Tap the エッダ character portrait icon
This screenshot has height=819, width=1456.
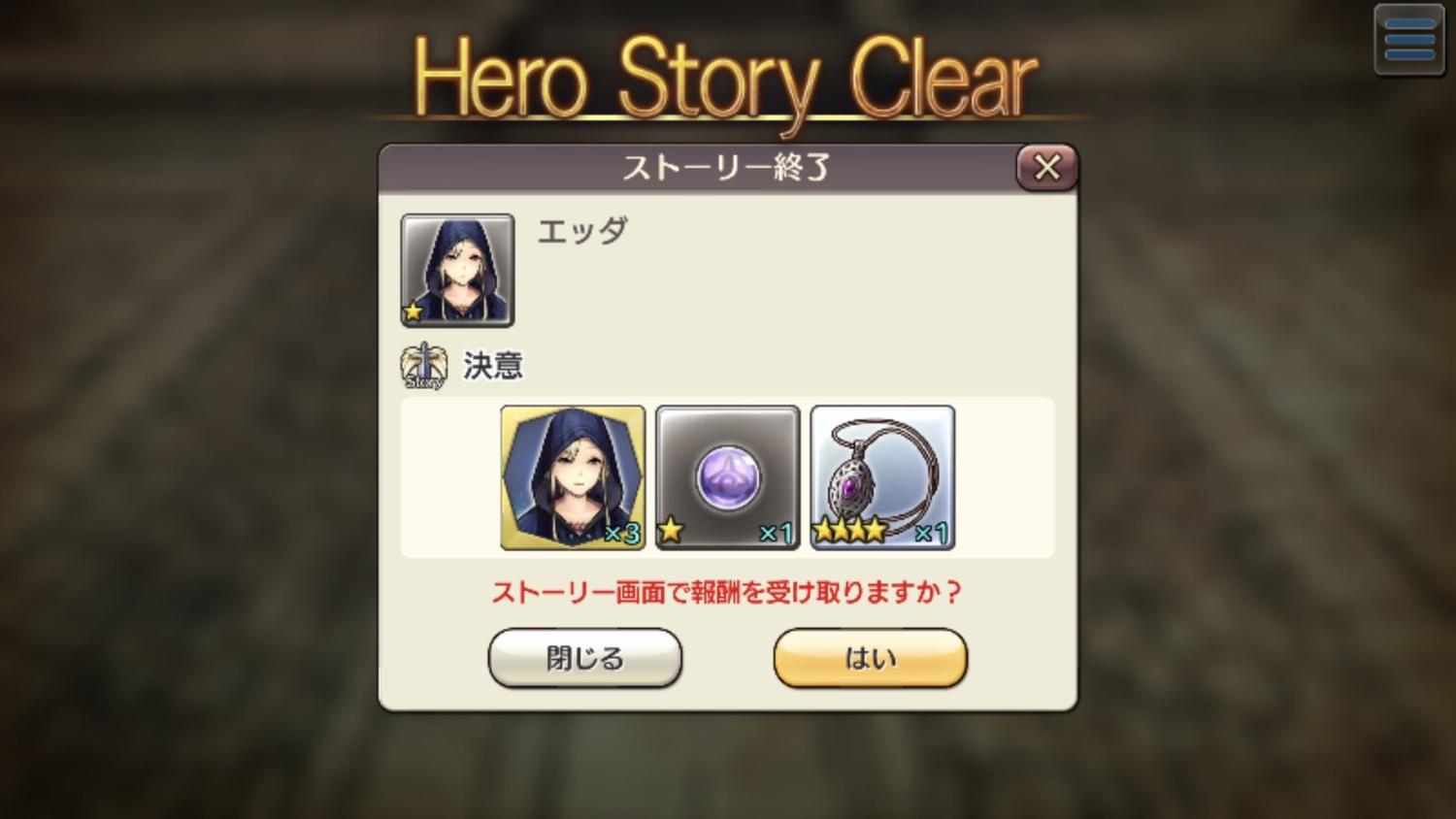[x=457, y=270]
